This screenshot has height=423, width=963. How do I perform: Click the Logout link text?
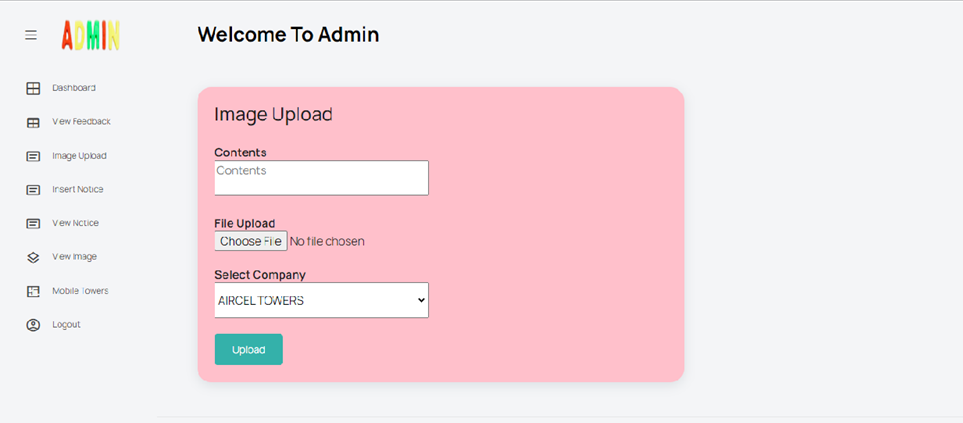66,325
